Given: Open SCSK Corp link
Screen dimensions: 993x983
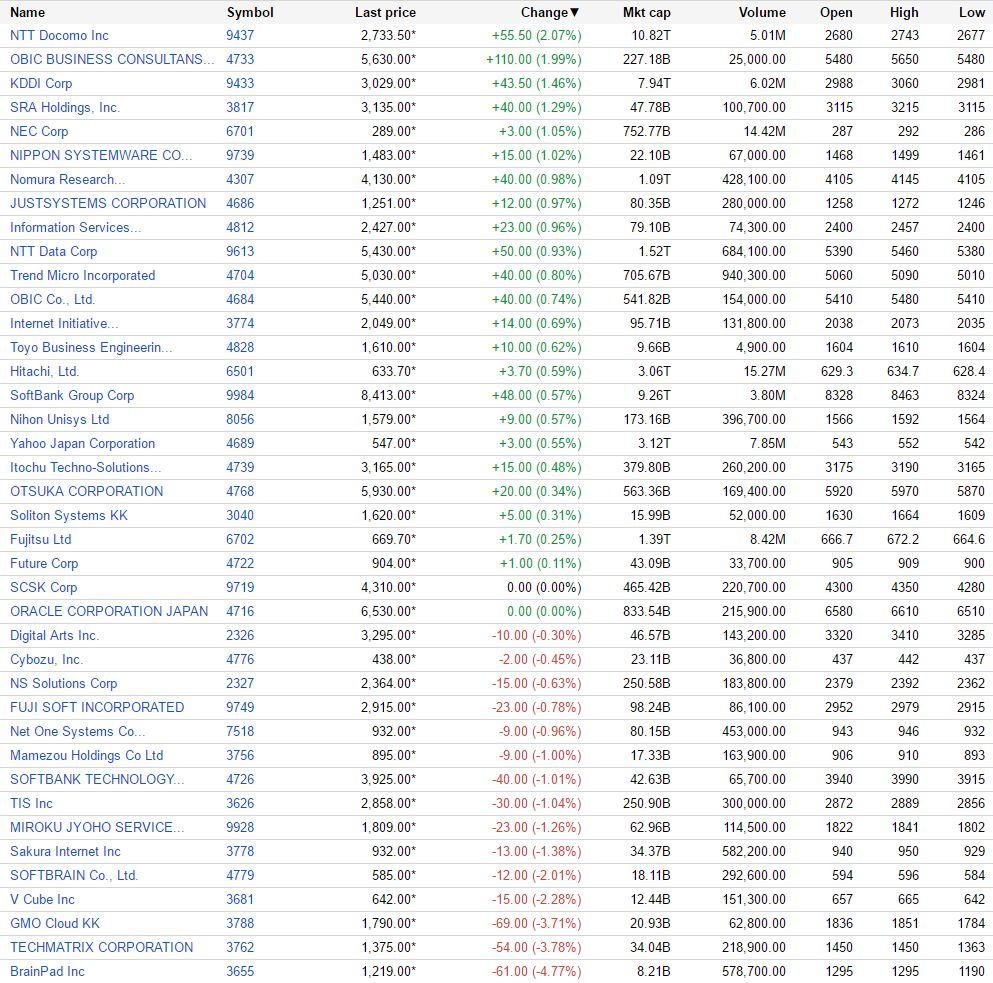Looking at the screenshot, I should coord(44,588).
